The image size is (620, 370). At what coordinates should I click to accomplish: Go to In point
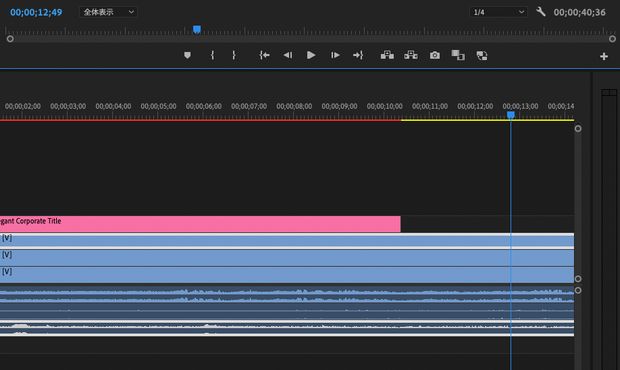265,55
